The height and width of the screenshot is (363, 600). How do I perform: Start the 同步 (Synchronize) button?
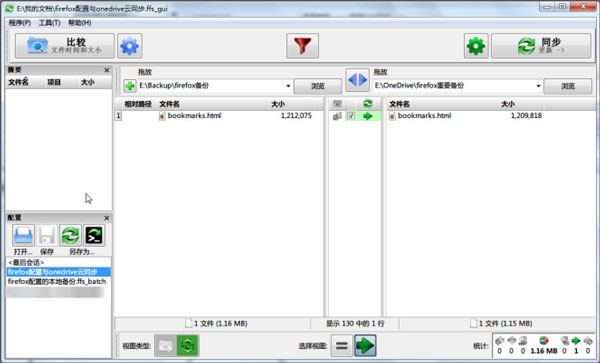click(x=541, y=46)
